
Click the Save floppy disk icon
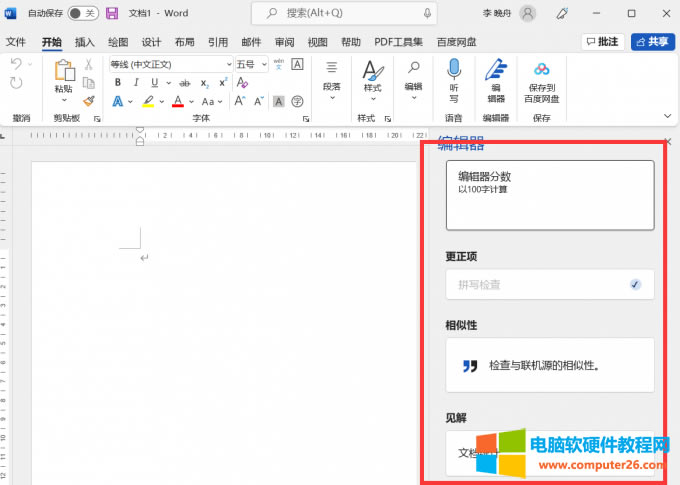pos(112,13)
